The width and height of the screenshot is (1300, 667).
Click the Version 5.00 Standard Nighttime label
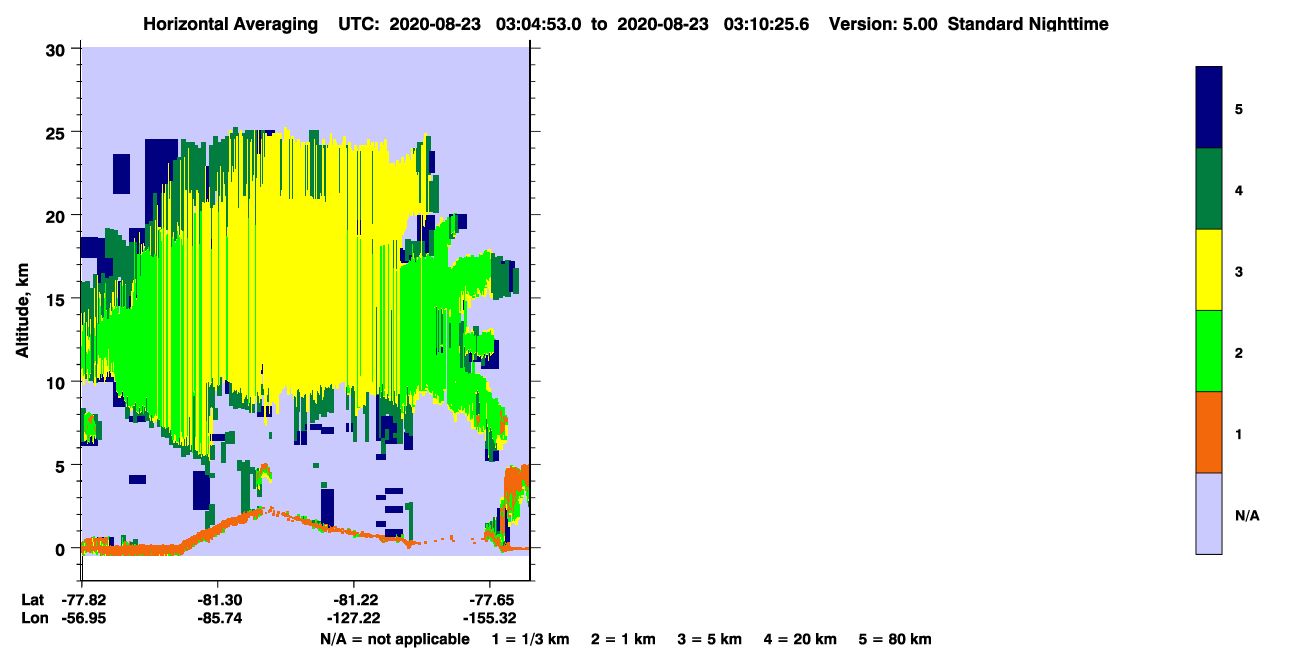[x=968, y=24]
